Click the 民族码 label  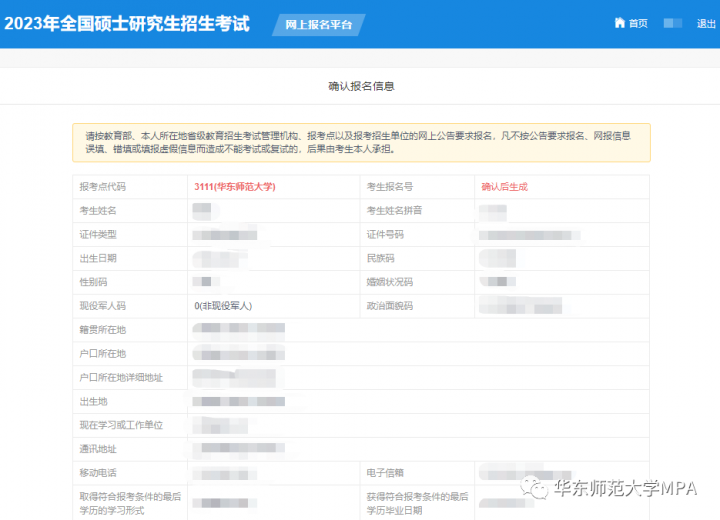coord(380,258)
